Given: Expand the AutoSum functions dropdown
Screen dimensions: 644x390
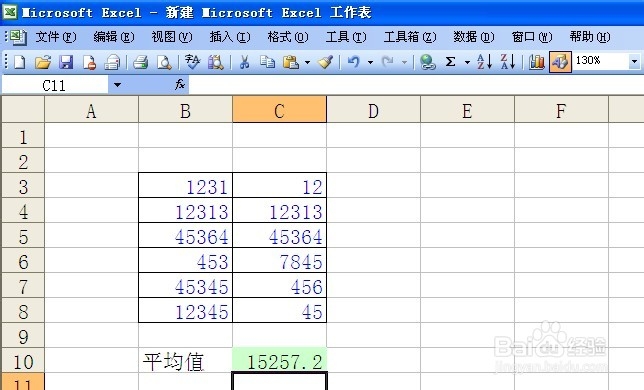Looking at the screenshot, I should point(467,62).
